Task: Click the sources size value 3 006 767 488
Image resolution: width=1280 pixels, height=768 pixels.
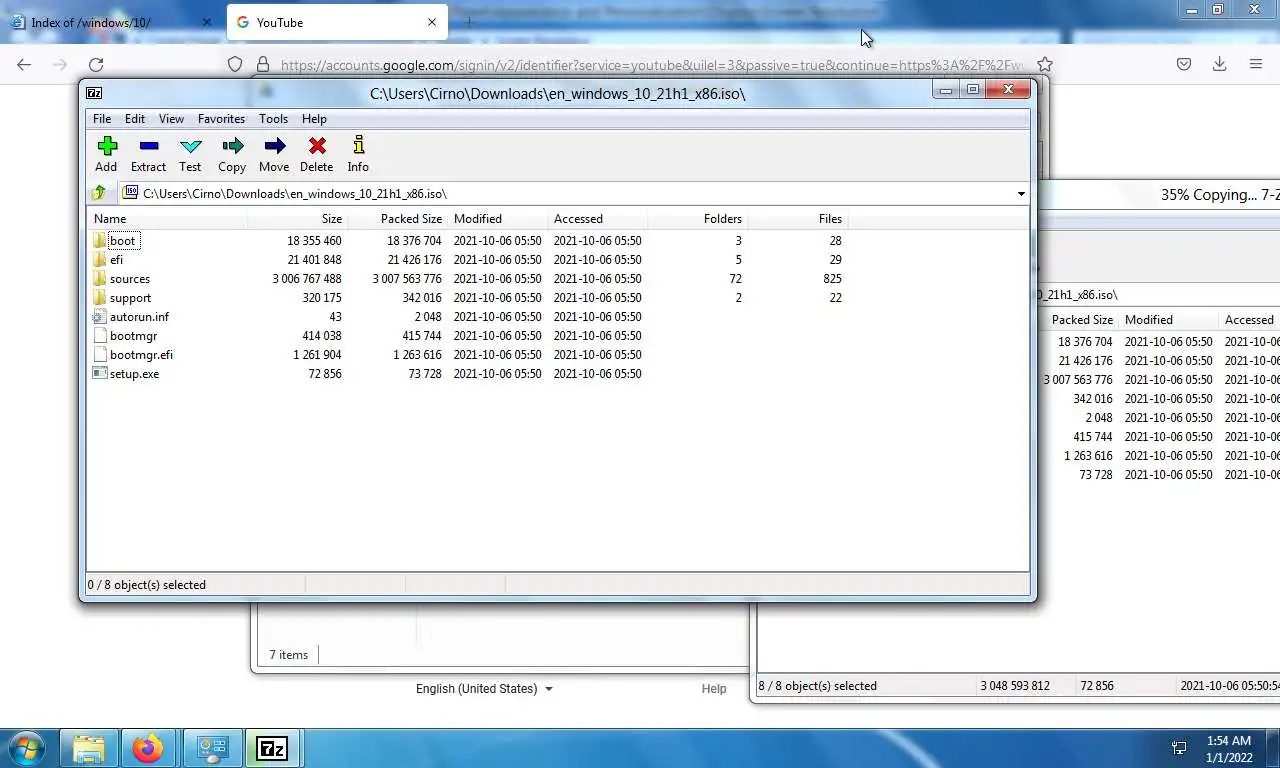Action: tap(307, 278)
